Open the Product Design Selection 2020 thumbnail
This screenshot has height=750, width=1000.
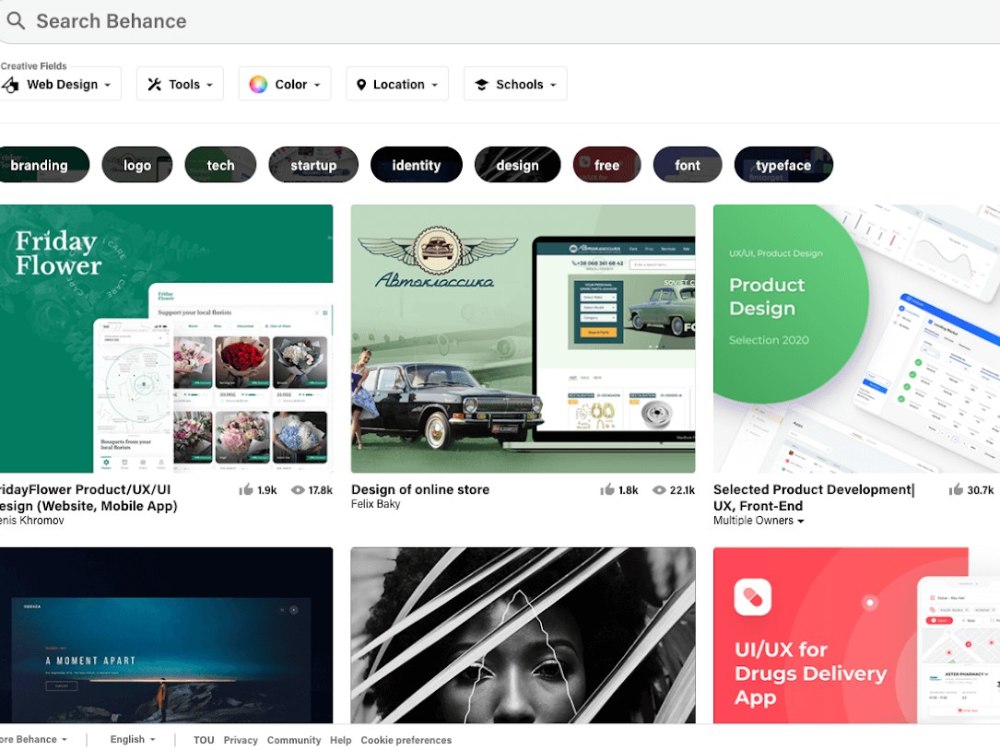click(857, 339)
